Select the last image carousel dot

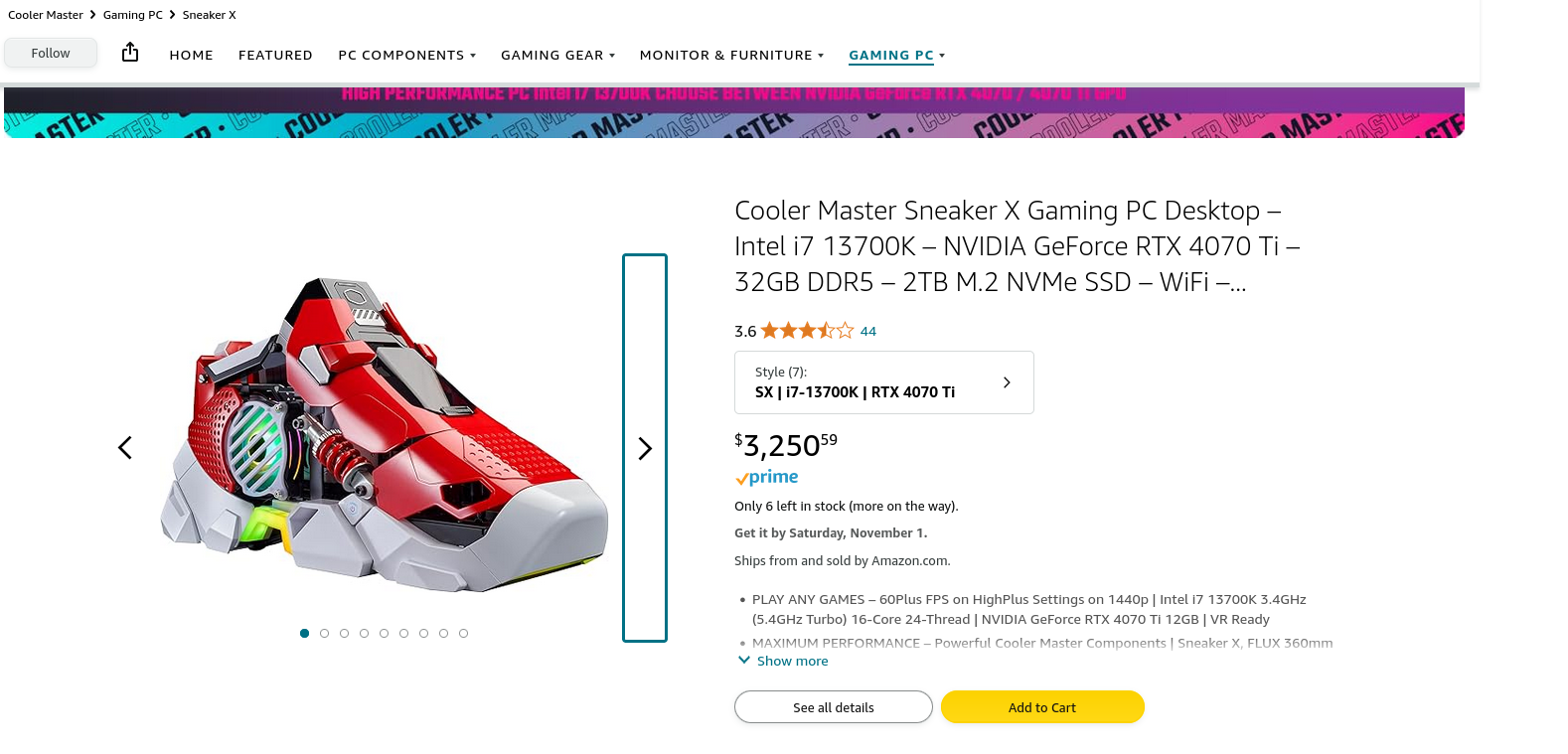(463, 633)
